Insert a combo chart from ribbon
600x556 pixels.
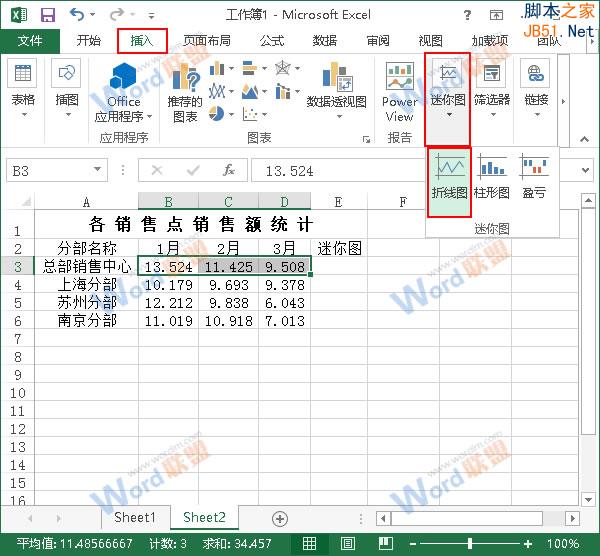point(283,91)
